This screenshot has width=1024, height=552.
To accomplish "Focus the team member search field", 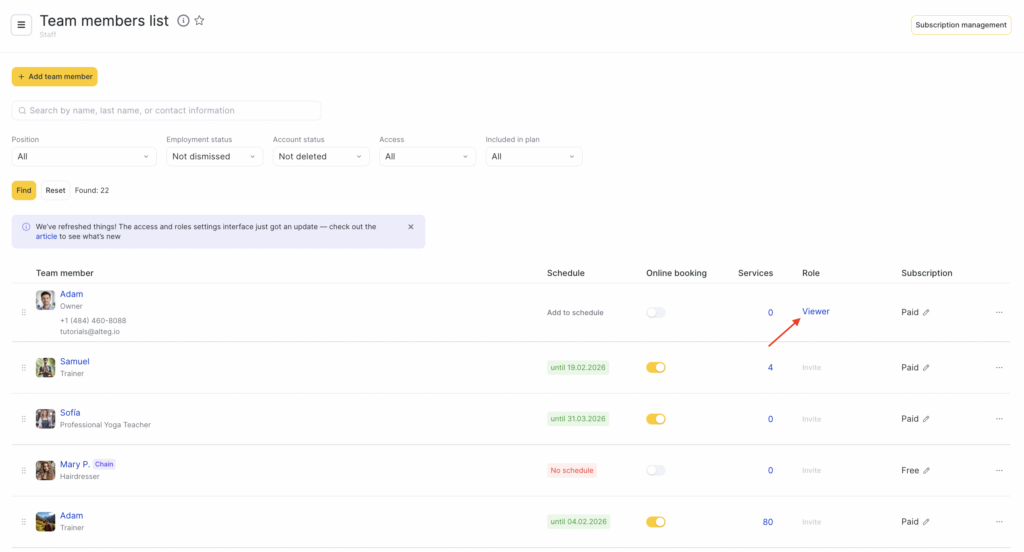I will click(166, 111).
